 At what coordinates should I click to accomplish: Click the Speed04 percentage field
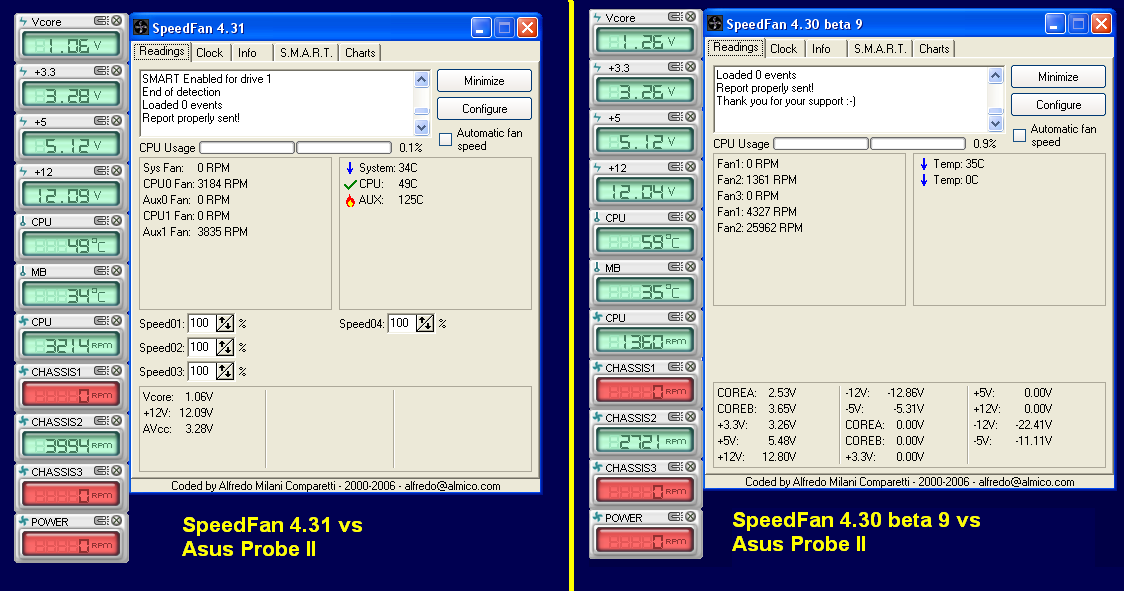(402, 323)
